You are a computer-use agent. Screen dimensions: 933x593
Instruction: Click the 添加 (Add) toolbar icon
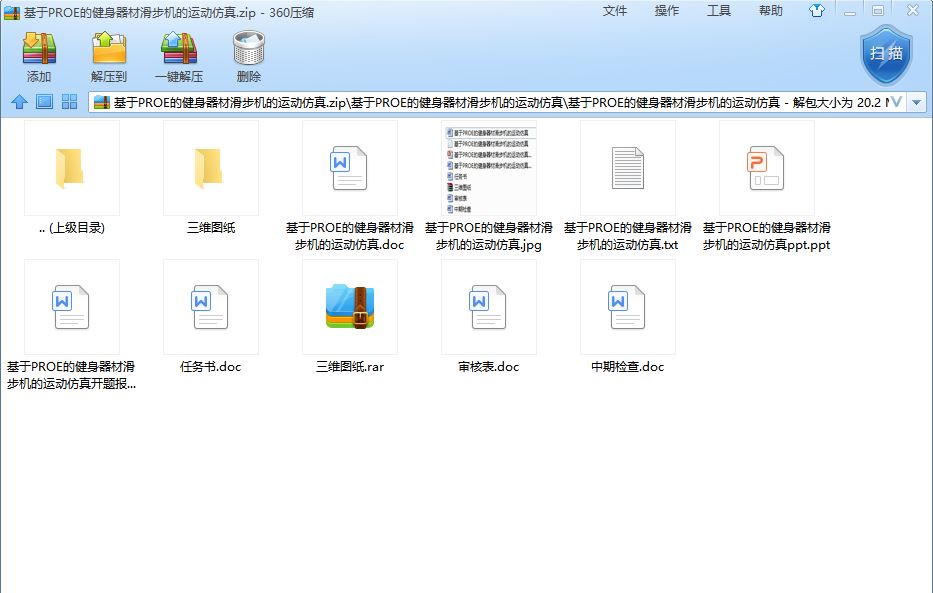pos(39,49)
